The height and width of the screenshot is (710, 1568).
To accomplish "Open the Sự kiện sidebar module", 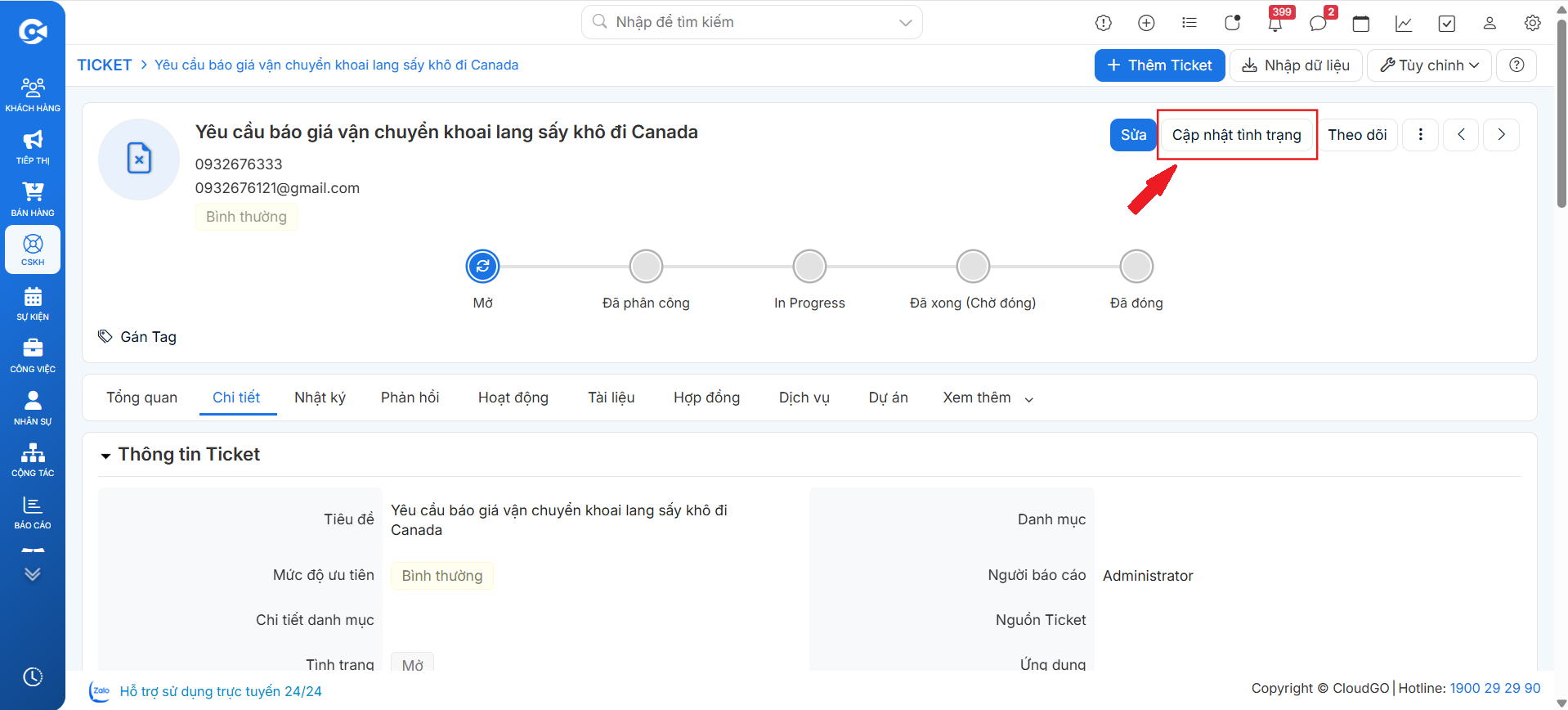I will click(33, 303).
